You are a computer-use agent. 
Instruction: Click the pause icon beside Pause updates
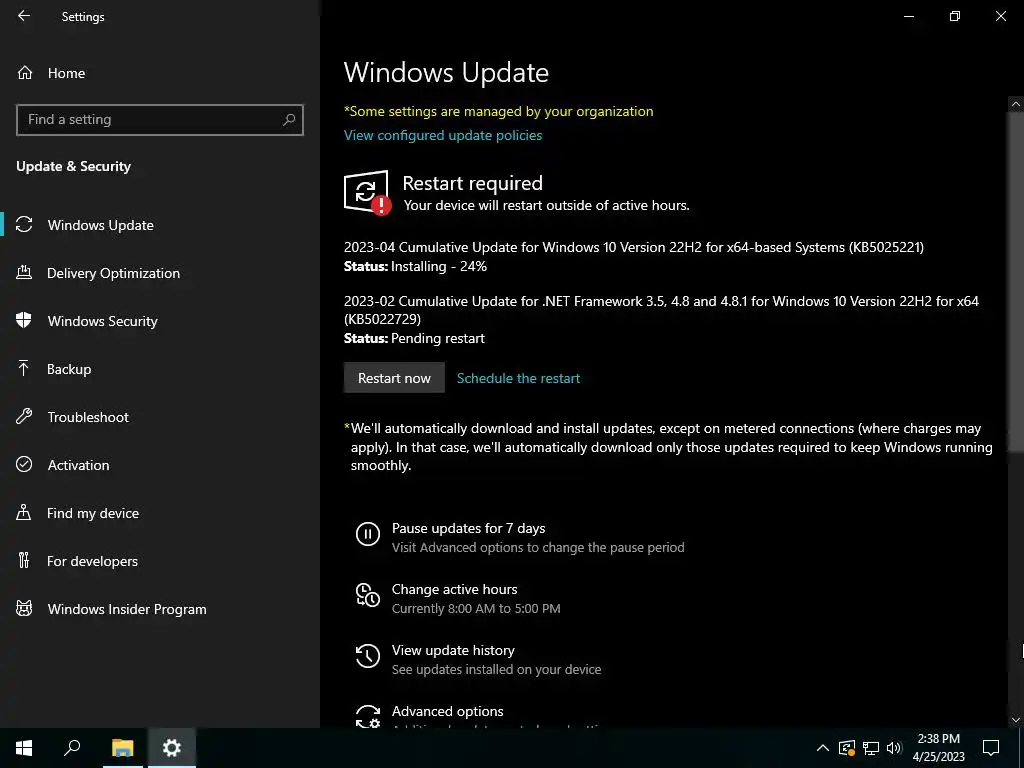pyautogui.click(x=368, y=534)
